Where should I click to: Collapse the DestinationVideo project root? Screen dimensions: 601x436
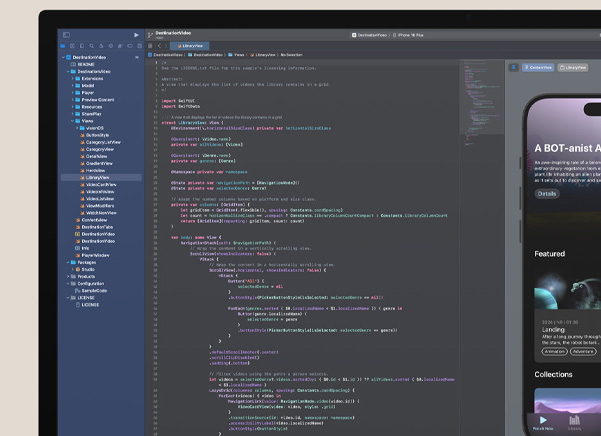click(64, 57)
